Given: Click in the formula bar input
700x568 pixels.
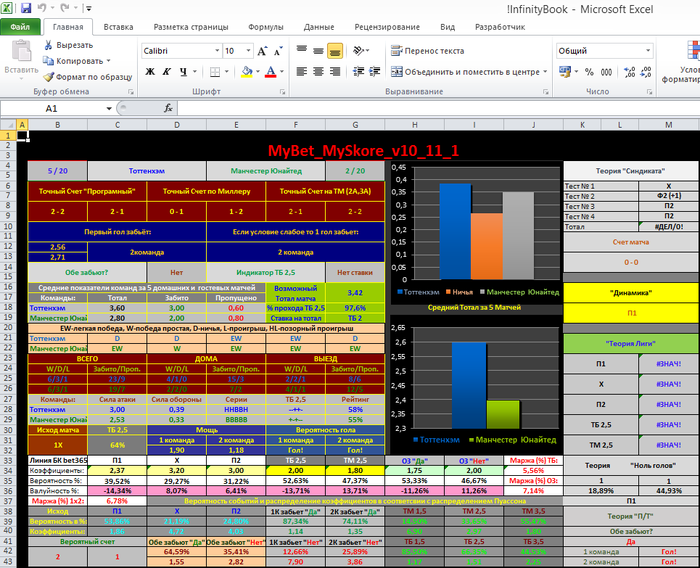Looking at the screenshot, I should (x=438, y=108).
